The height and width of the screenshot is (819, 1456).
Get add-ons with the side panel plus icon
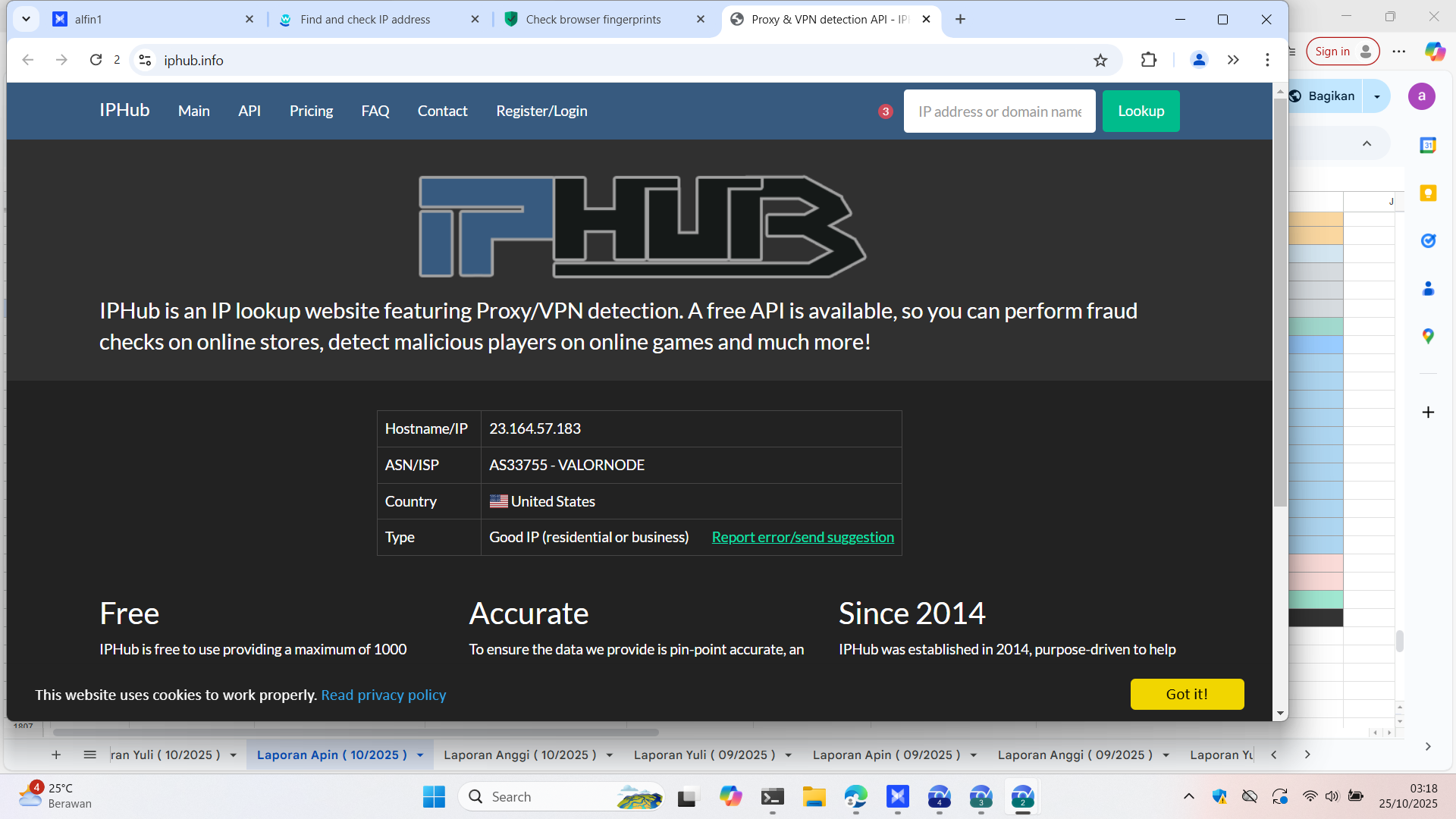pos(1428,413)
